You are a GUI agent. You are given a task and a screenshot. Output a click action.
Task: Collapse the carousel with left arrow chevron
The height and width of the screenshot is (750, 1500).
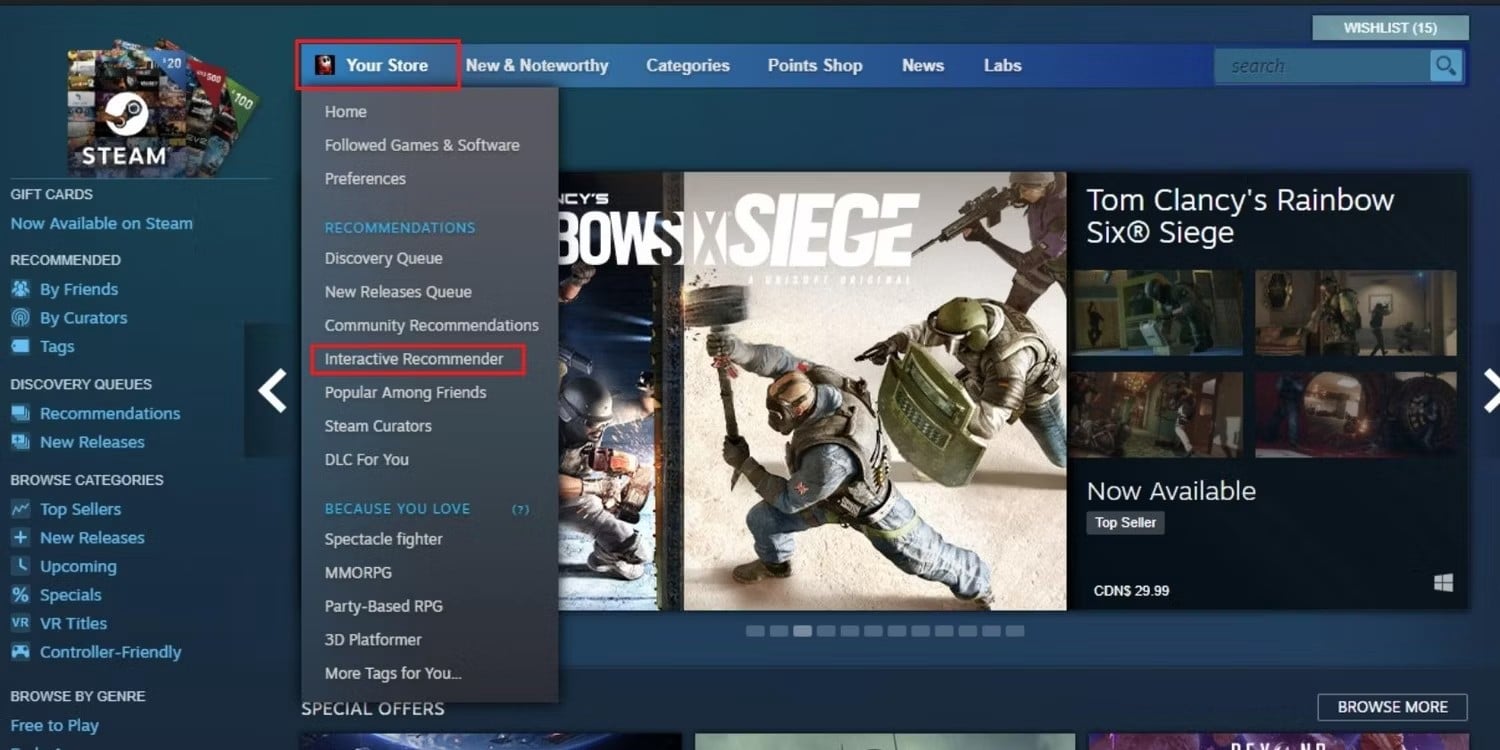tap(272, 390)
